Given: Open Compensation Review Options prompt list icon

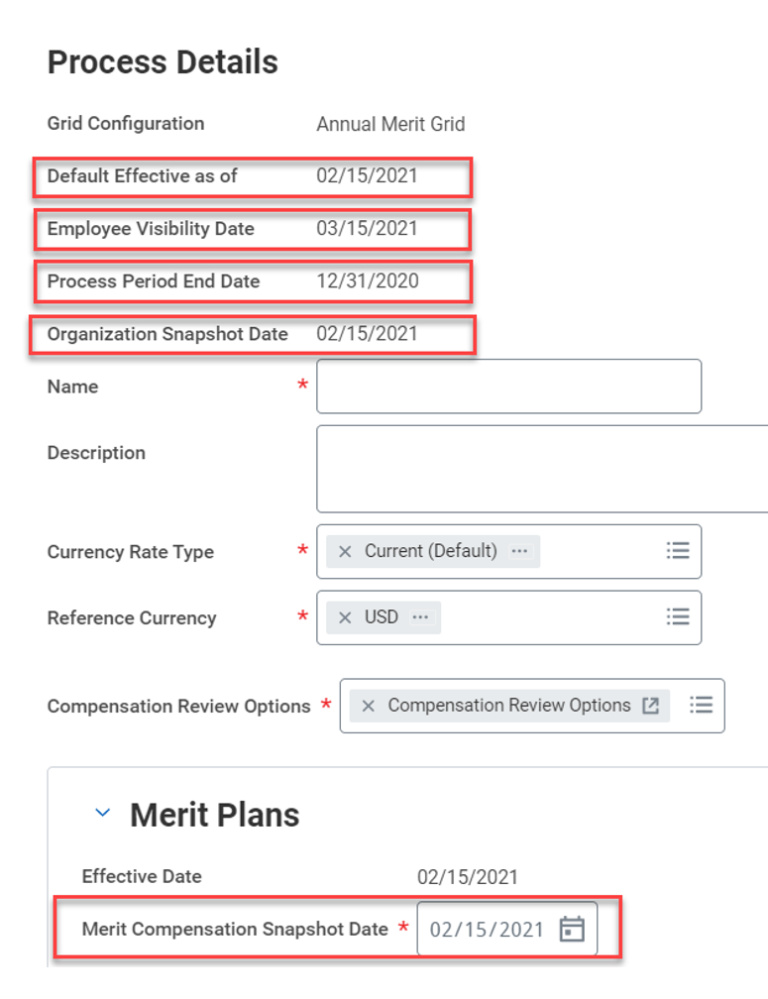Looking at the screenshot, I should pos(701,705).
